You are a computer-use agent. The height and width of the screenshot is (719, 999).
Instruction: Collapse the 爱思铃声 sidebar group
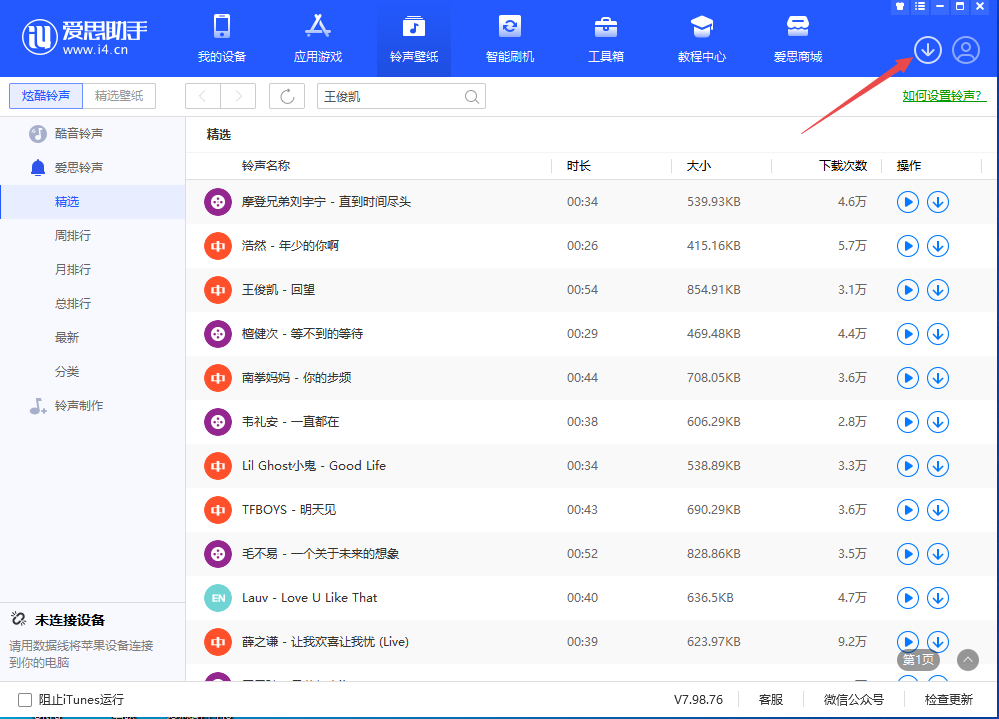[x=78, y=168]
